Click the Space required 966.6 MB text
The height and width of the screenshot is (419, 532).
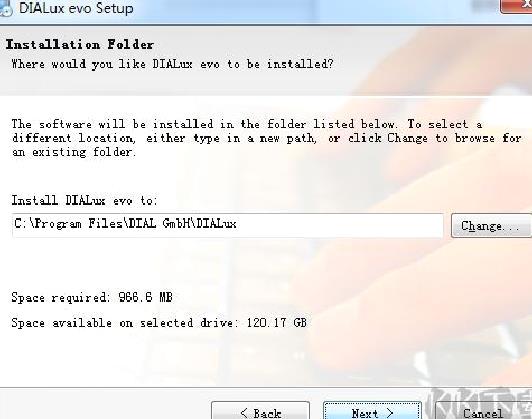point(92,297)
